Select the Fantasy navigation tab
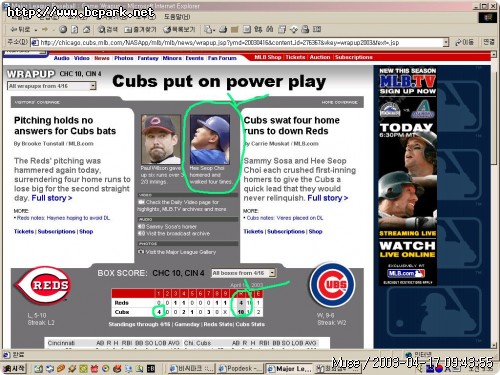Viewport: 500px width, 375px height. point(148,58)
